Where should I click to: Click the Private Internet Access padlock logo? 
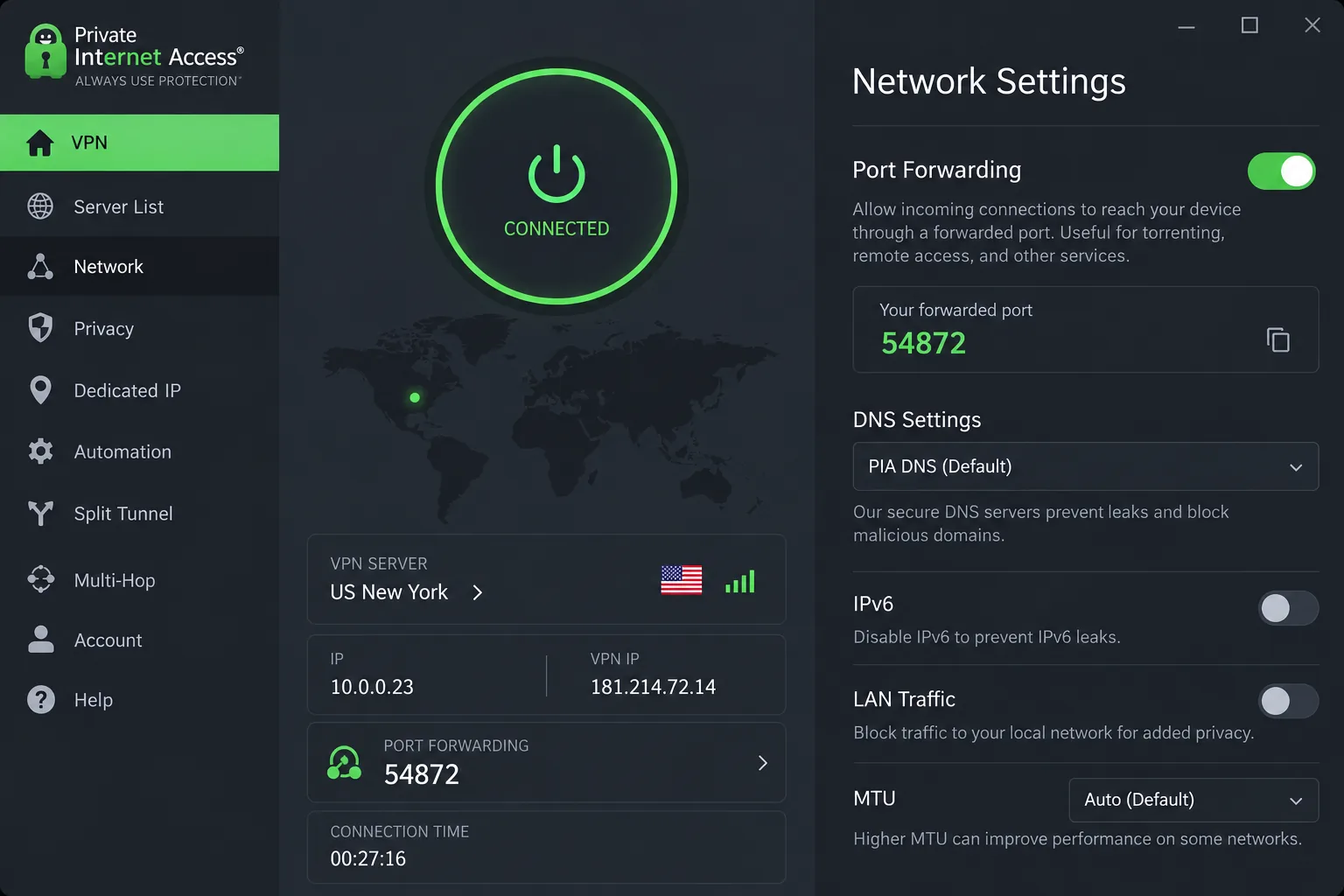[x=45, y=51]
